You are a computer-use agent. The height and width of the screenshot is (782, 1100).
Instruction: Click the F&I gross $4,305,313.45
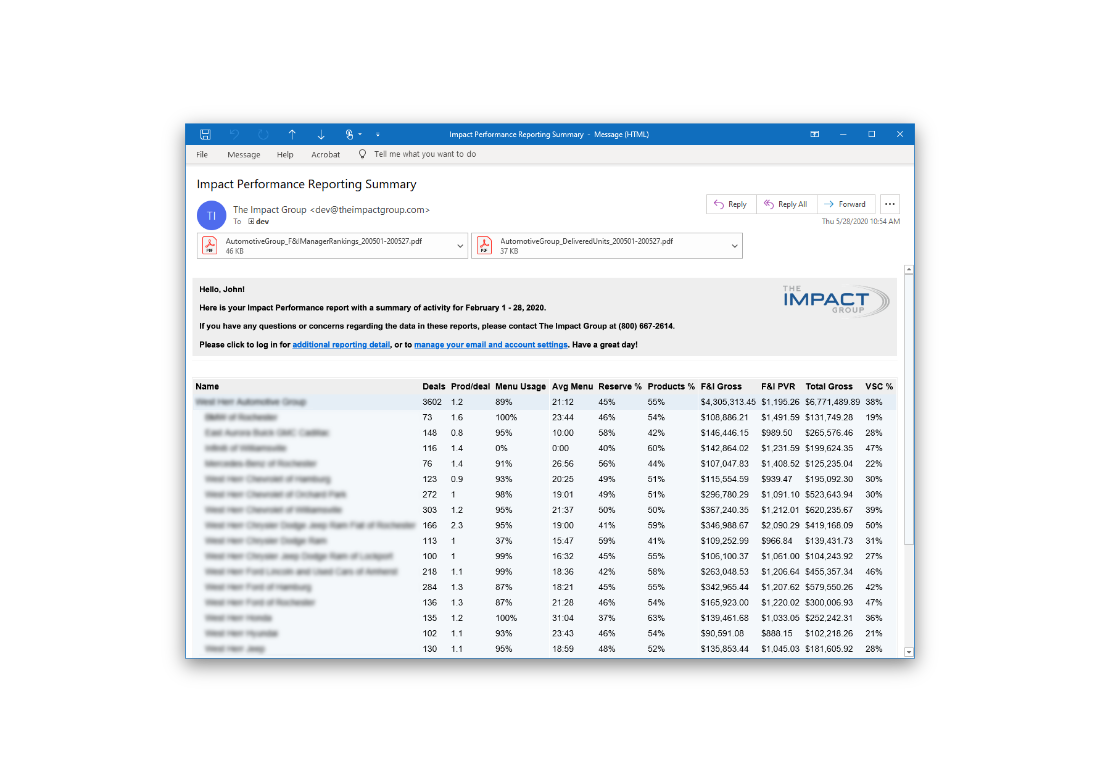click(x=728, y=403)
